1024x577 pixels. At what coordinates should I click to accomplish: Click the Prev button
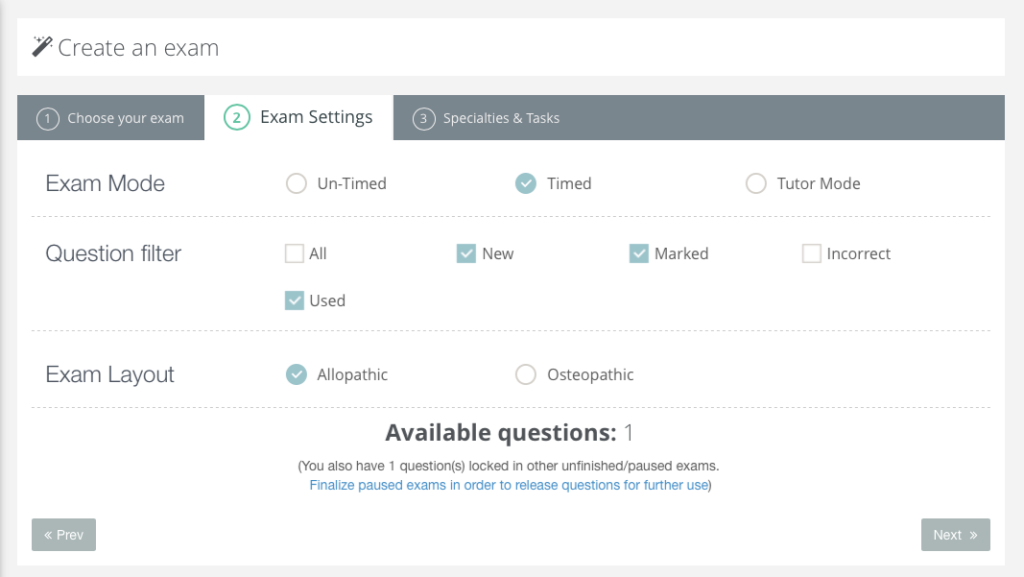tap(63, 534)
